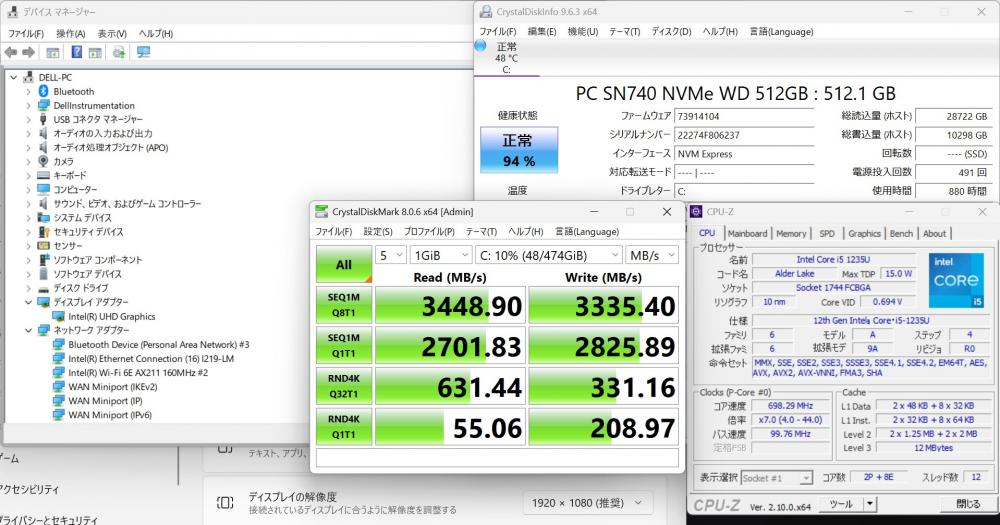Click the SEQ1M Q8T1 test button
Image resolution: width=1000 pixels, height=525 pixels.
pos(344,305)
